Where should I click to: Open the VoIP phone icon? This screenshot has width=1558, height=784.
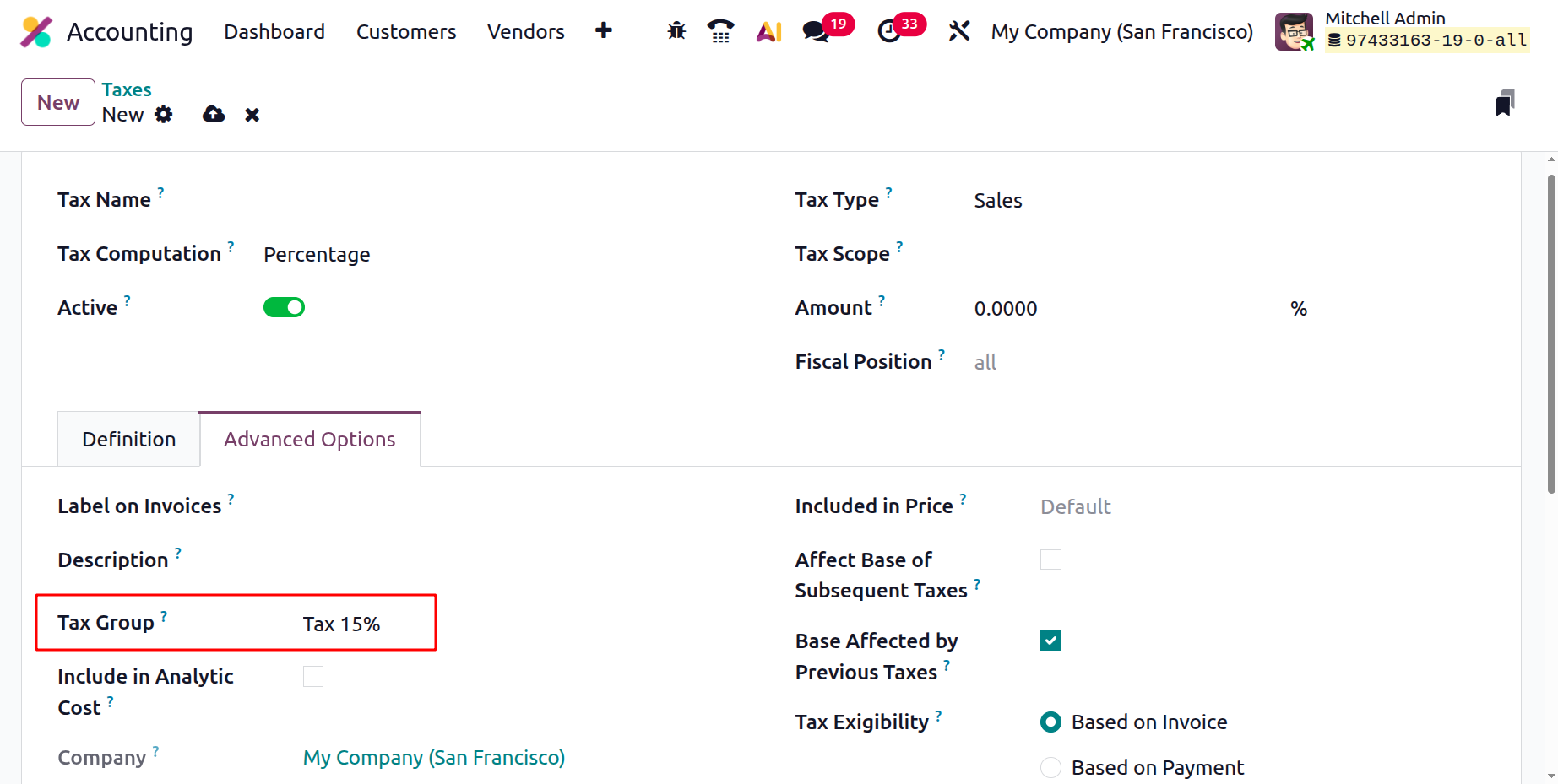coord(720,31)
